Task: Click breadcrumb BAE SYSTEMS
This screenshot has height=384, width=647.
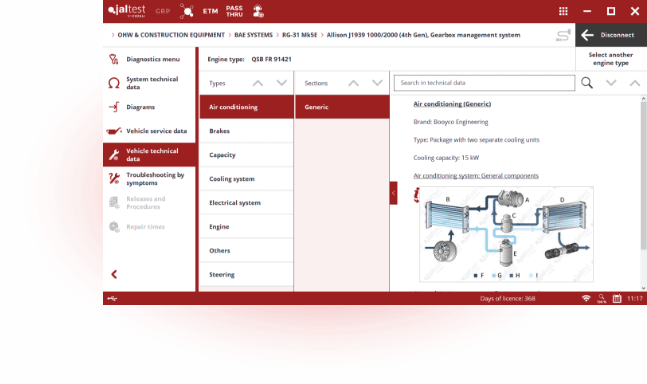Action: [x=253, y=35]
